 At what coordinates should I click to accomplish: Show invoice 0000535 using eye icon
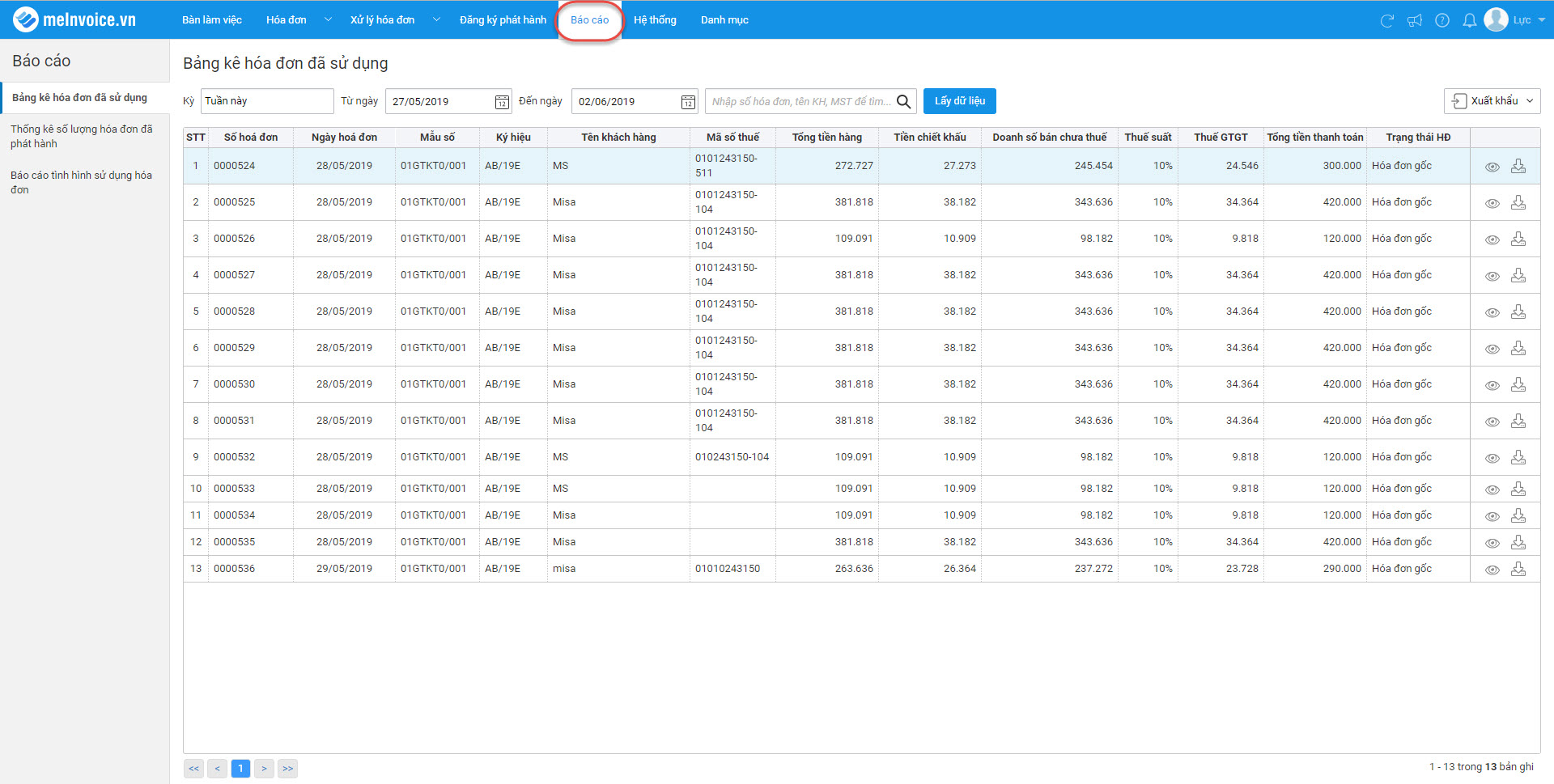[x=1492, y=543]
